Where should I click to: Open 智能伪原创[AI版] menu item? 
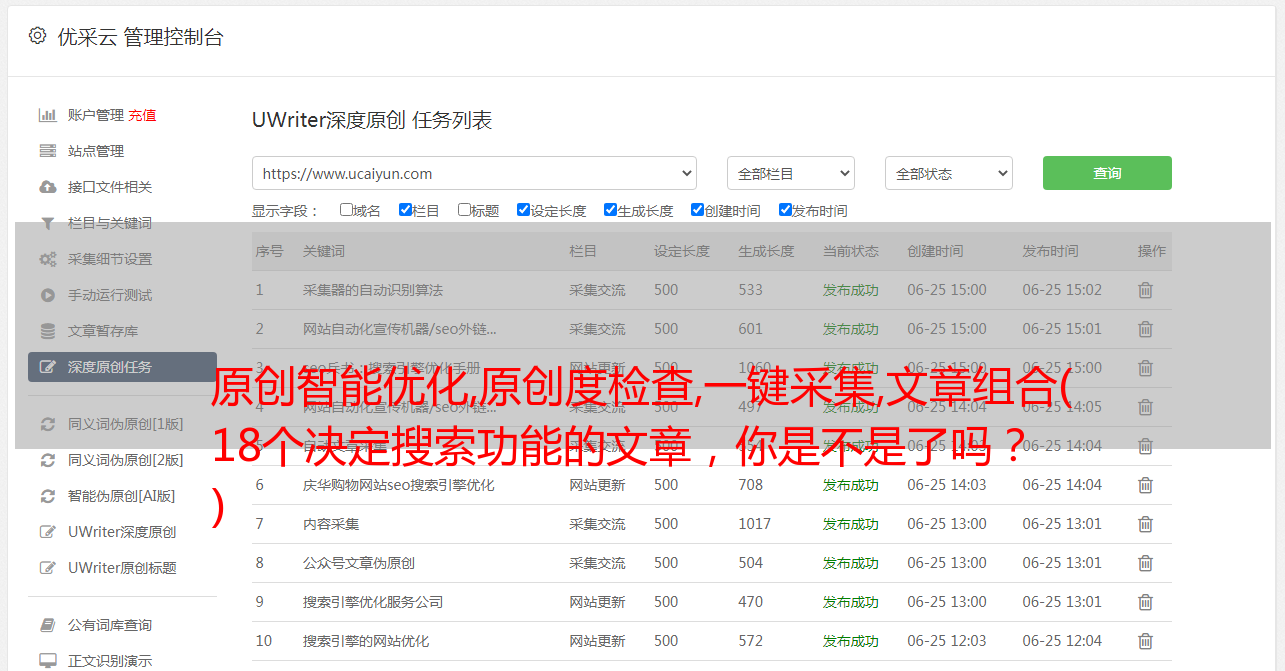(x=121, y=496)
